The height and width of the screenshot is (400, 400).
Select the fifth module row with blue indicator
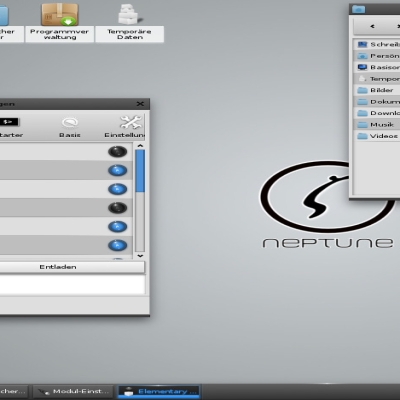(66, 227)
